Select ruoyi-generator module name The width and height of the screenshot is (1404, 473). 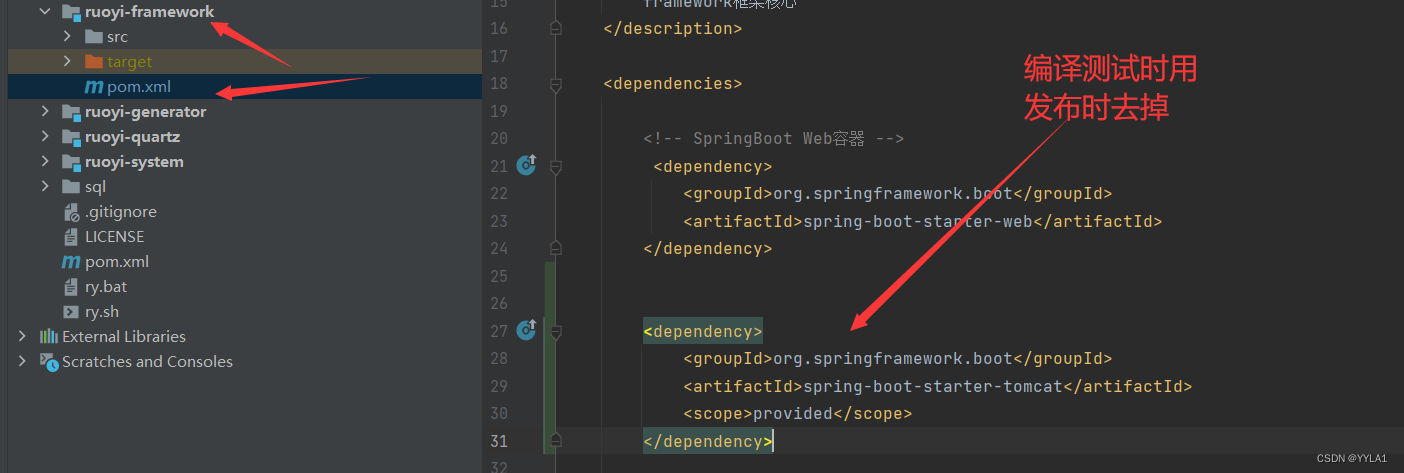pyautogui.click(x=146, y=112)
